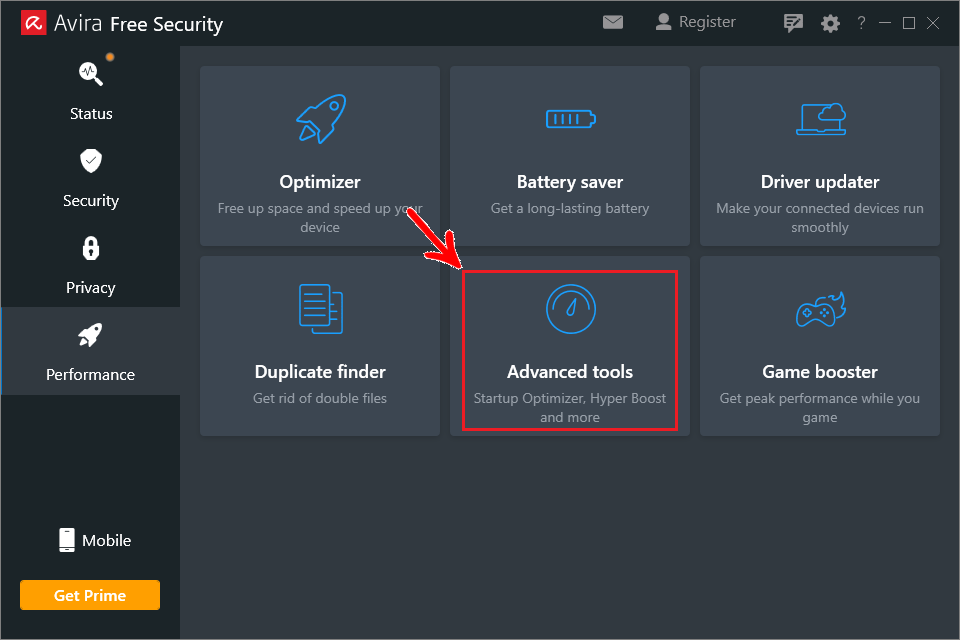Click 'Make your connected devices run smoothly' text
Viewport: 960px width, 640px height.
[x=820, y=217]
